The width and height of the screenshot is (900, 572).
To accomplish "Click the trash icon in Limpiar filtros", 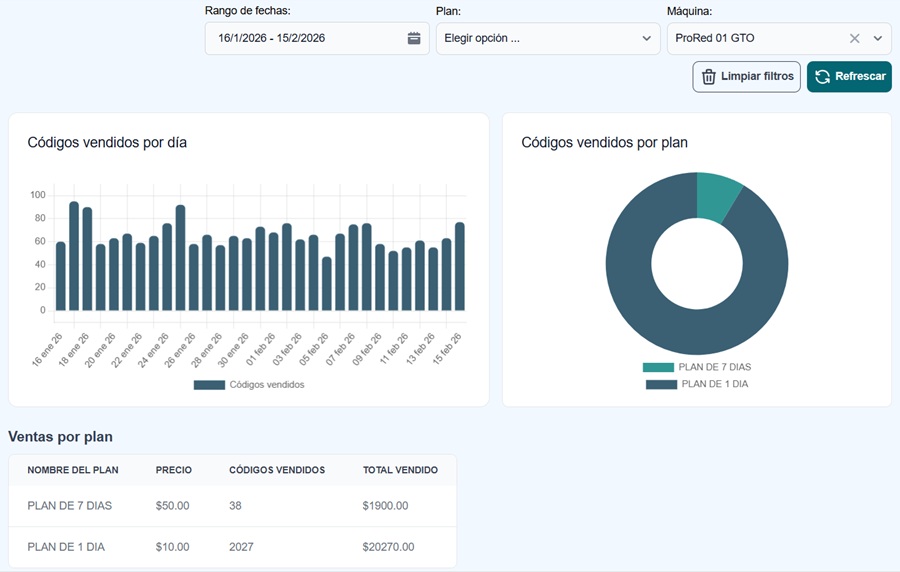I will pos(709,77).
